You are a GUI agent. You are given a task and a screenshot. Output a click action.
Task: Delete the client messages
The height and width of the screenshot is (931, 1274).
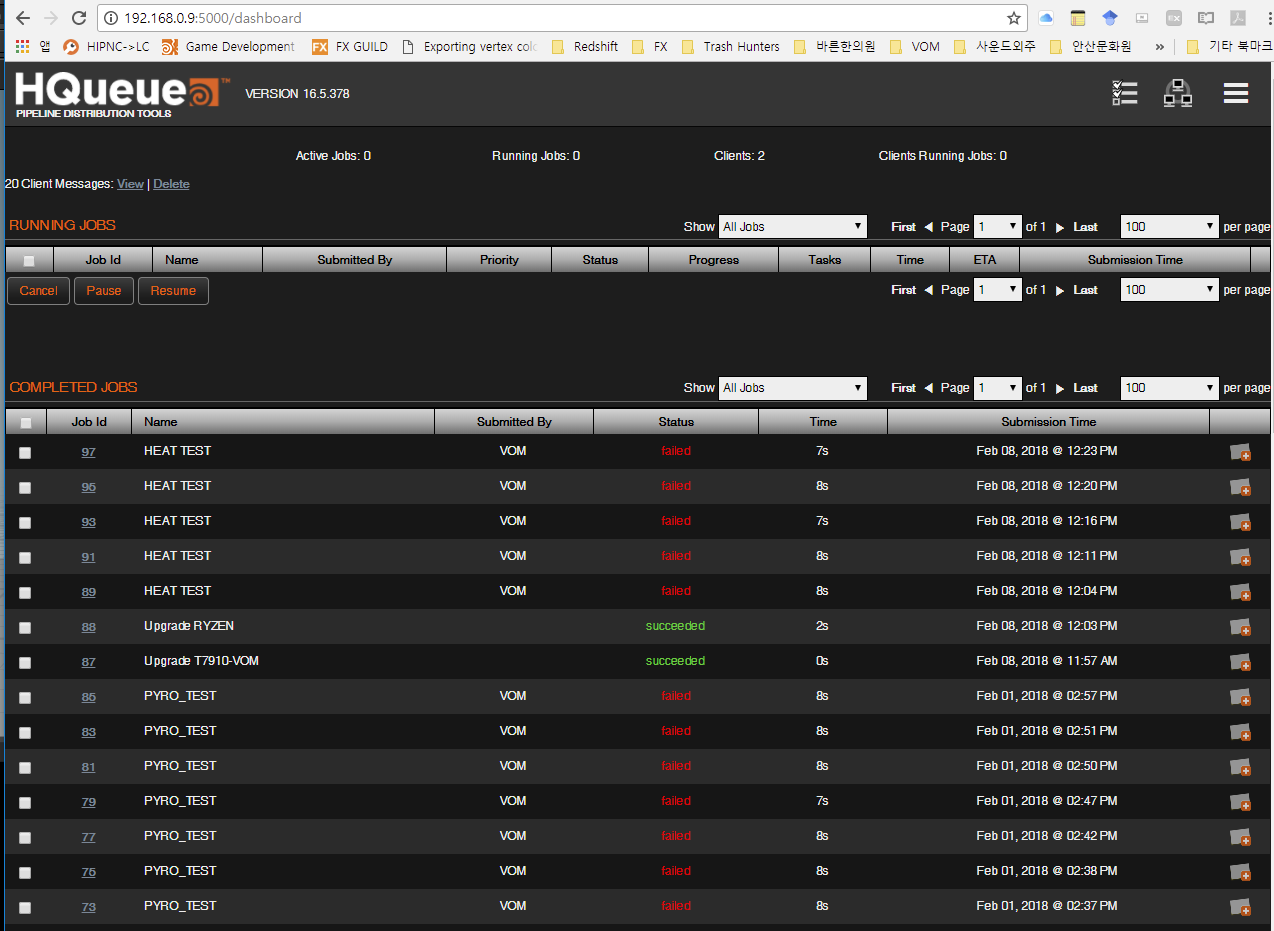[171, 184]
